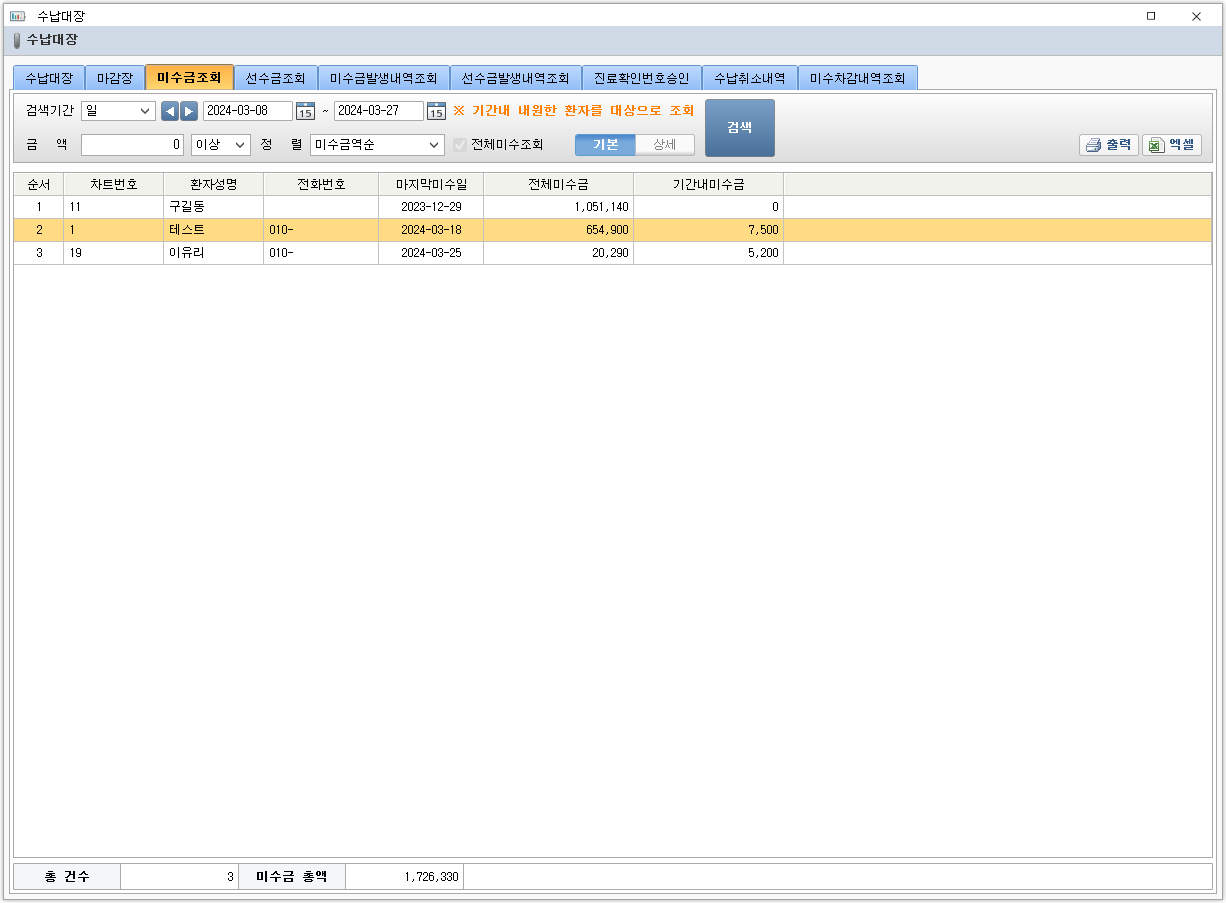Open the 수납취소내역 tab
1226x903 pixels.
(x=749, y=78)
